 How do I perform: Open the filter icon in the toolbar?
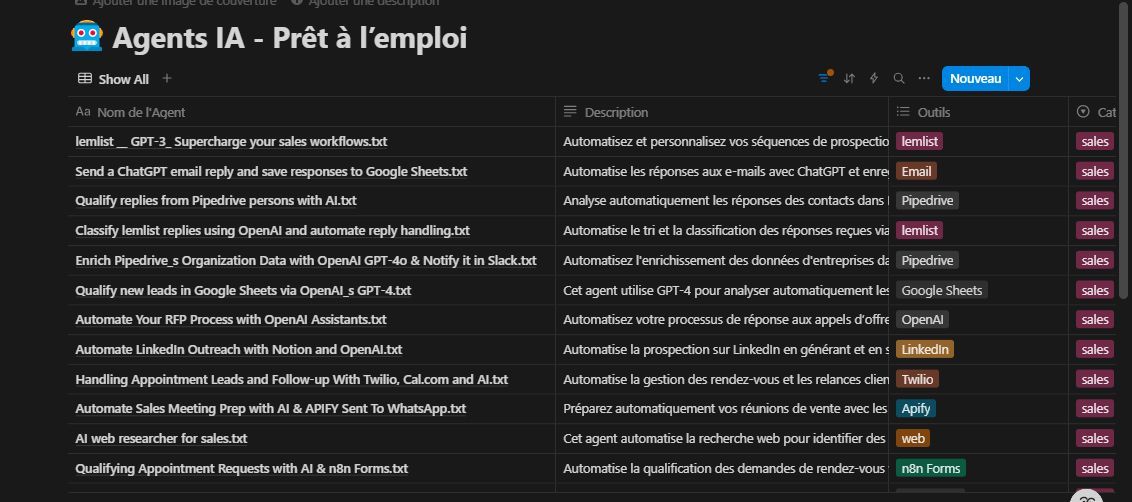(x=824, y=78)
